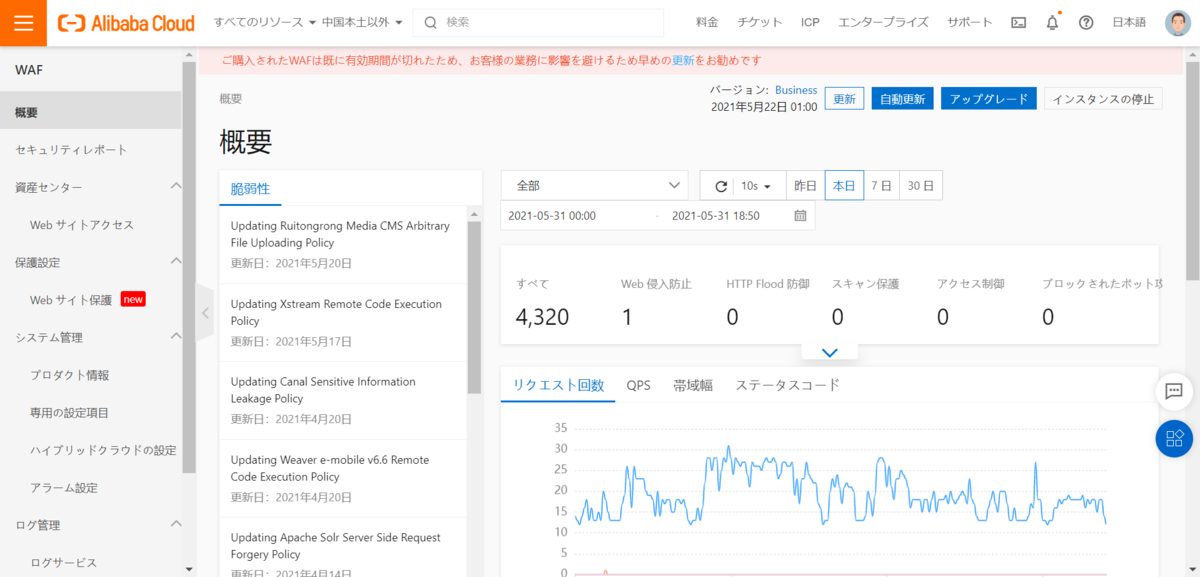Screen dimensions: 1200x577
Task: Click the blue floating apps icon
Action: point(1174,439)
